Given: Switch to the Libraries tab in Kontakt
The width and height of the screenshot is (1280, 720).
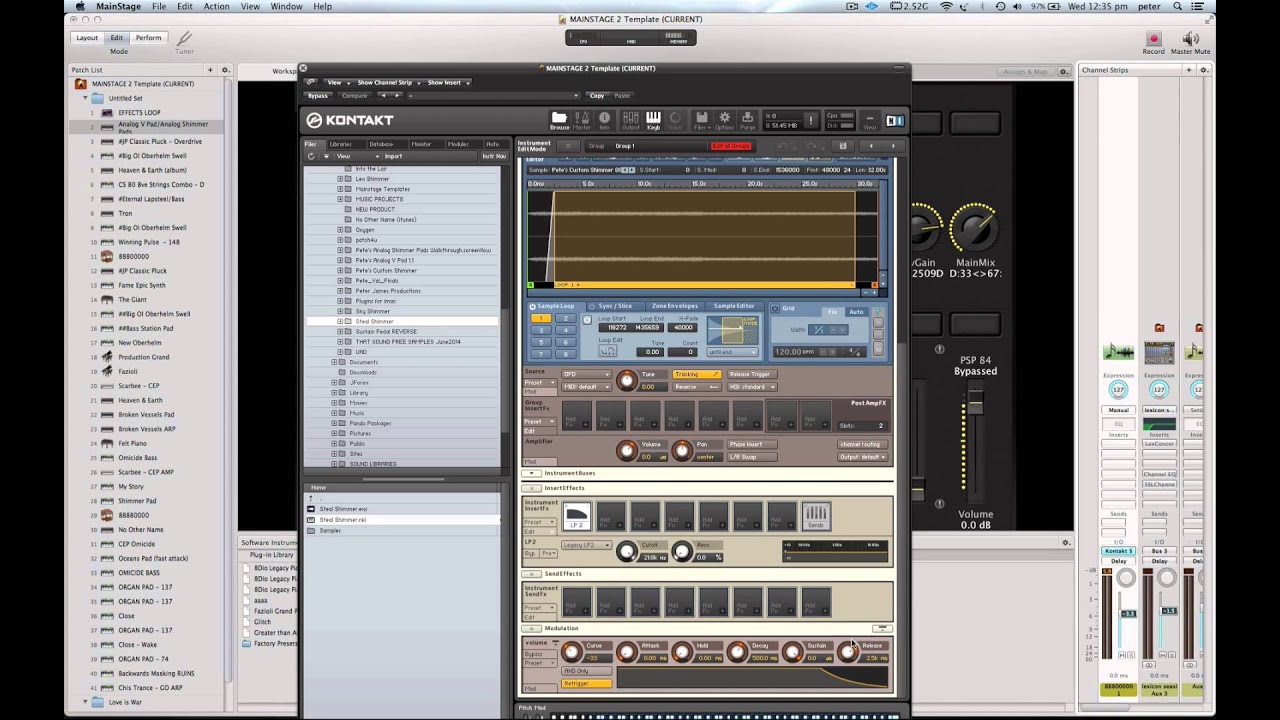Looking at the screenshot, I should point(341,144).
